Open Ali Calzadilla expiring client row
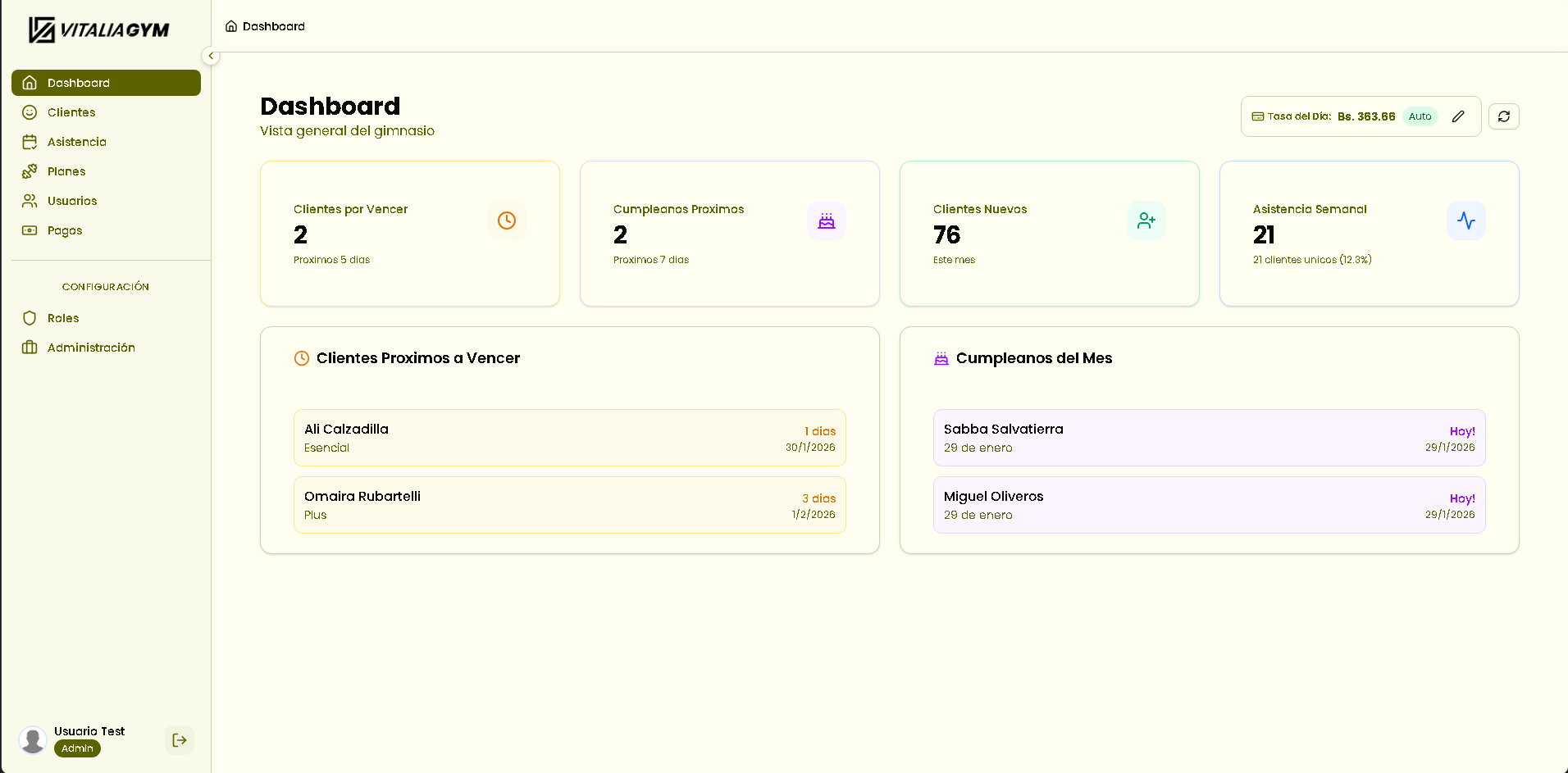Image resolution: width=1568 pixels, height=773 pixels. [570, 438]
